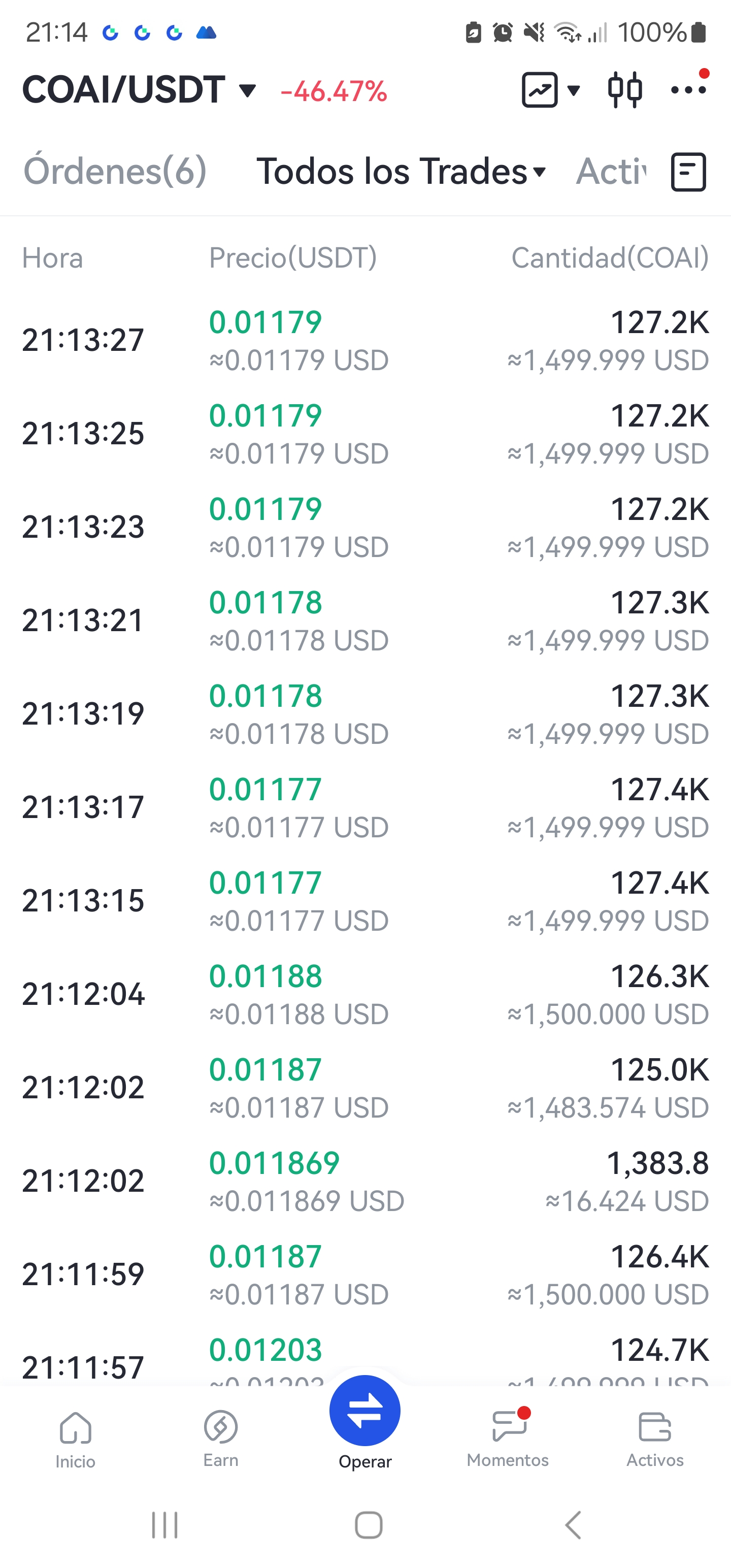Open the three-dot more options menu
Screen dimensions: 731x1568
pyautogui.click(x=689, y=89)
